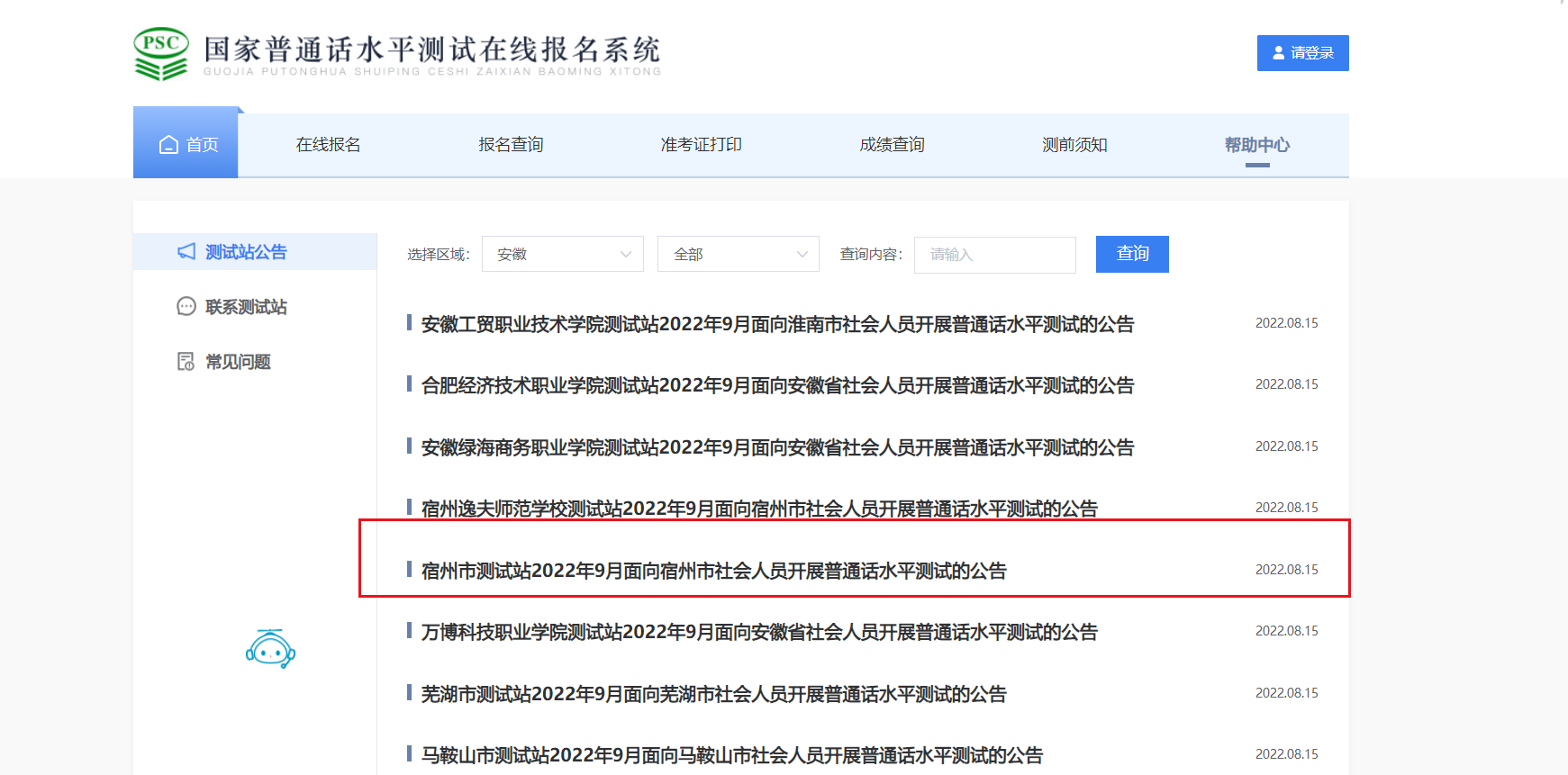Click the home icon in 首页 tab

(168, 145)
